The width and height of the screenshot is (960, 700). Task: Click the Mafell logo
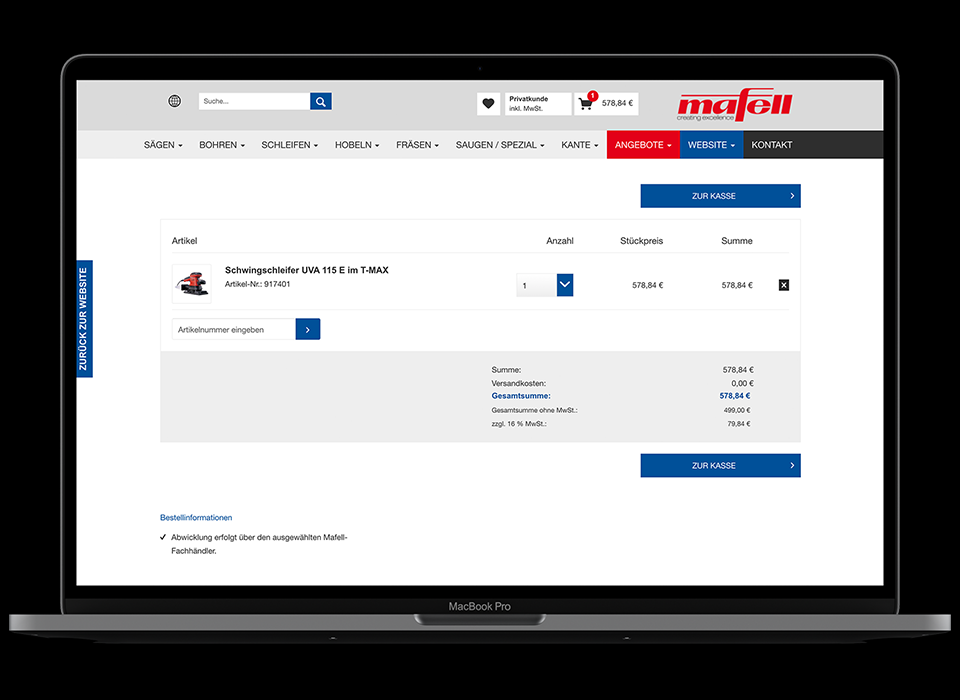click(735, 105)
